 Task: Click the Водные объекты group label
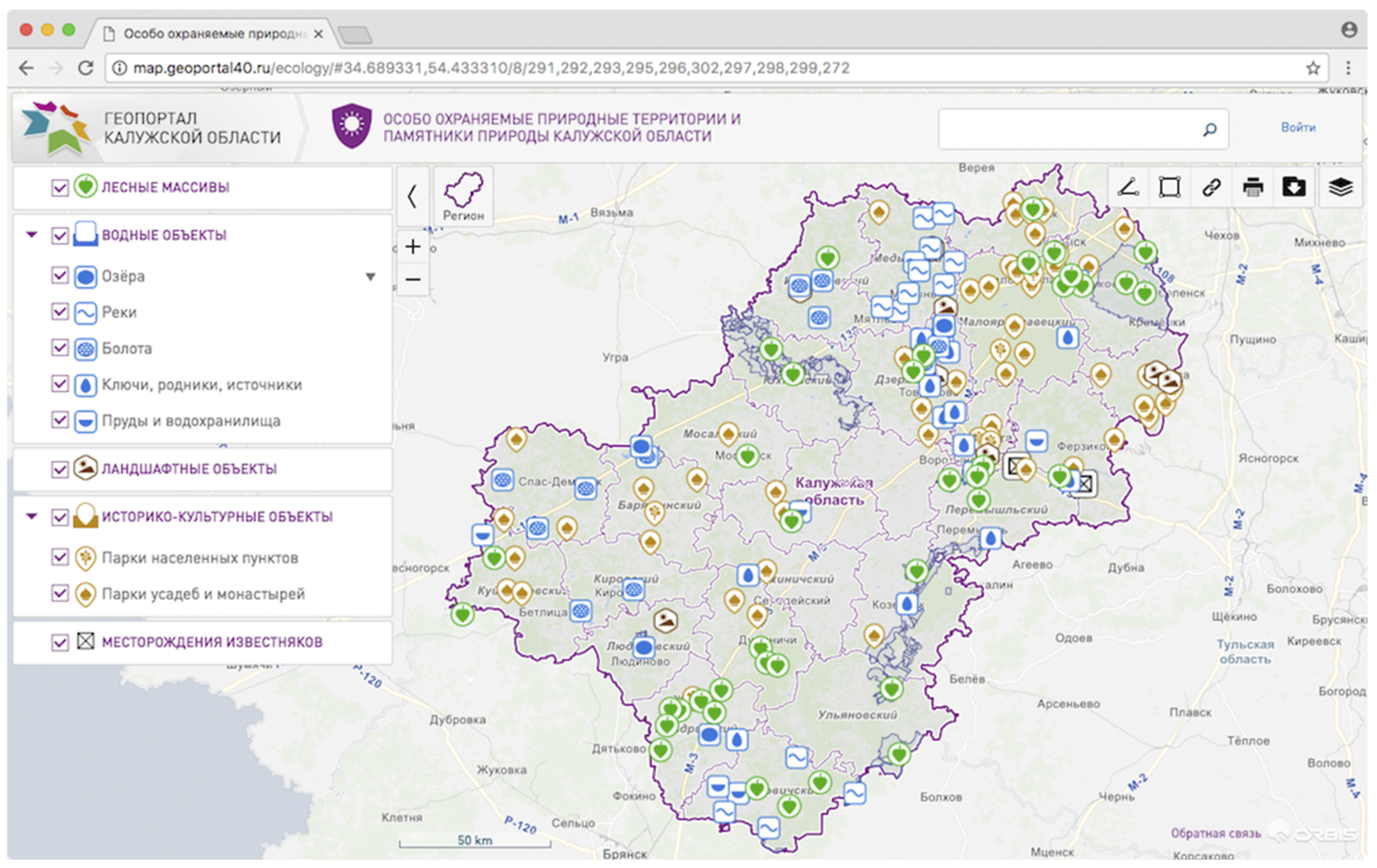click(164, 235)
